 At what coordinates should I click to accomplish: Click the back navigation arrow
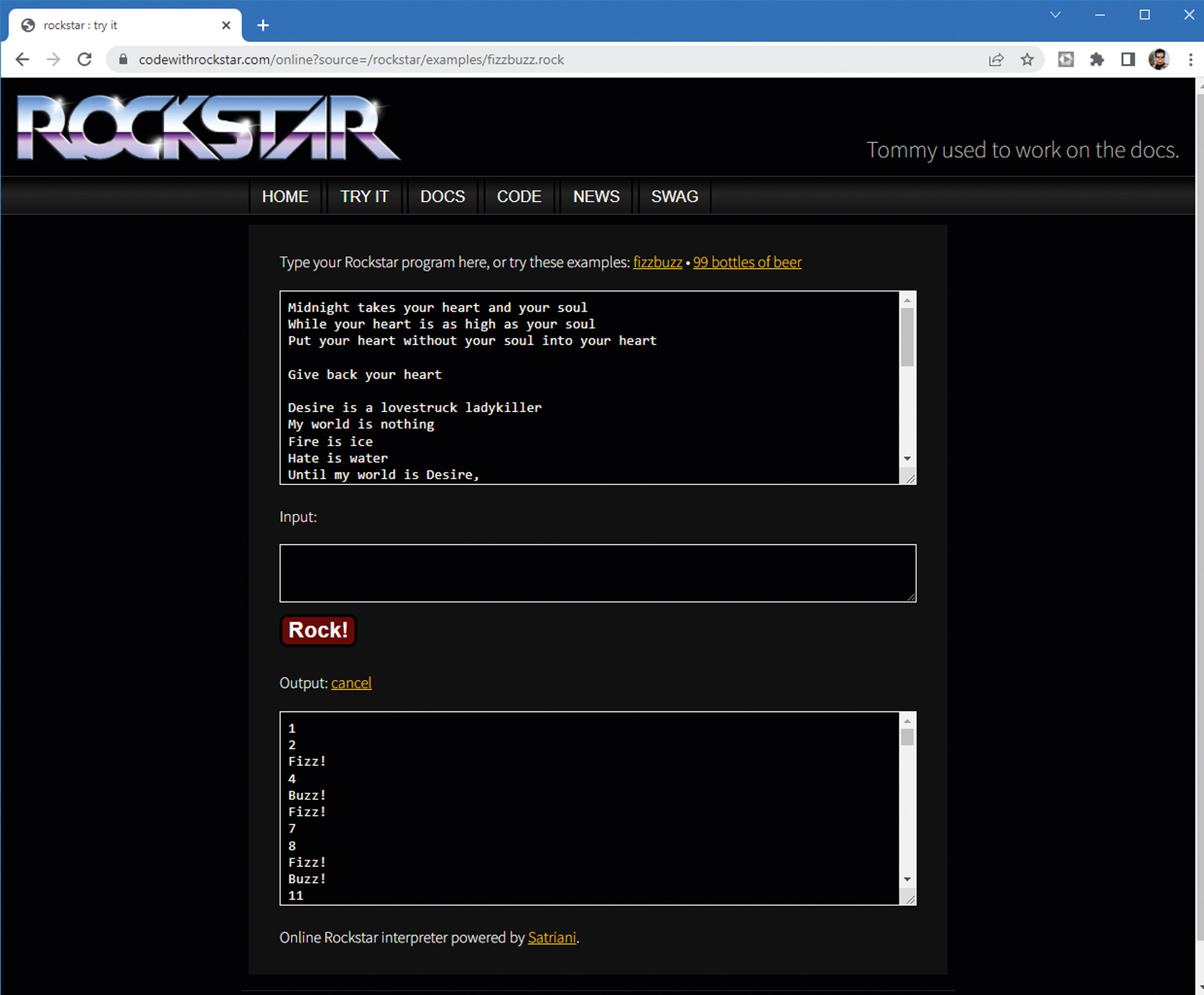tap(23, 60)
